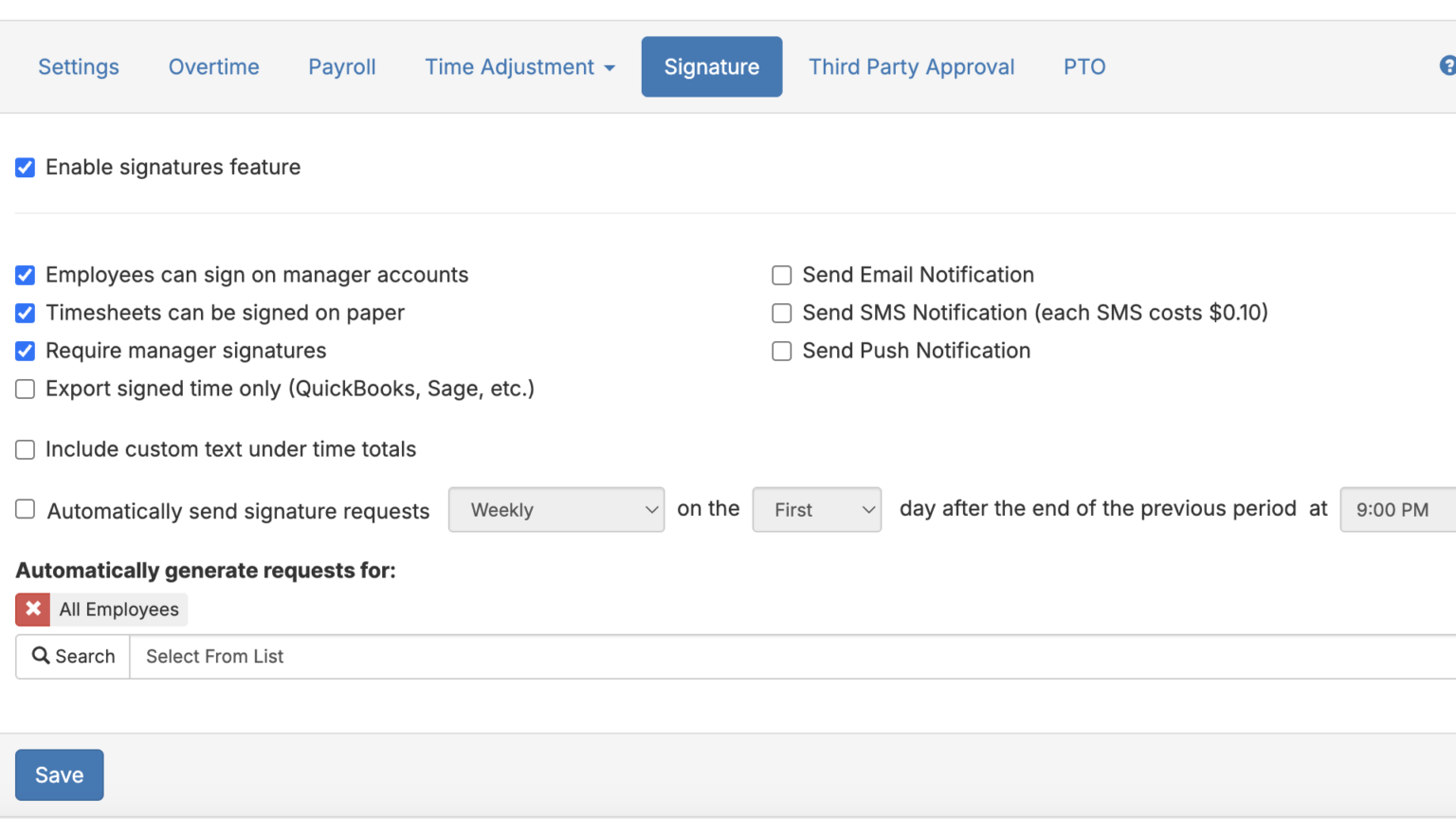Disable Timesheets can be signed on paper
Image resolution: width=1456 pixels, height=819 pixels.
click(26, 314)
